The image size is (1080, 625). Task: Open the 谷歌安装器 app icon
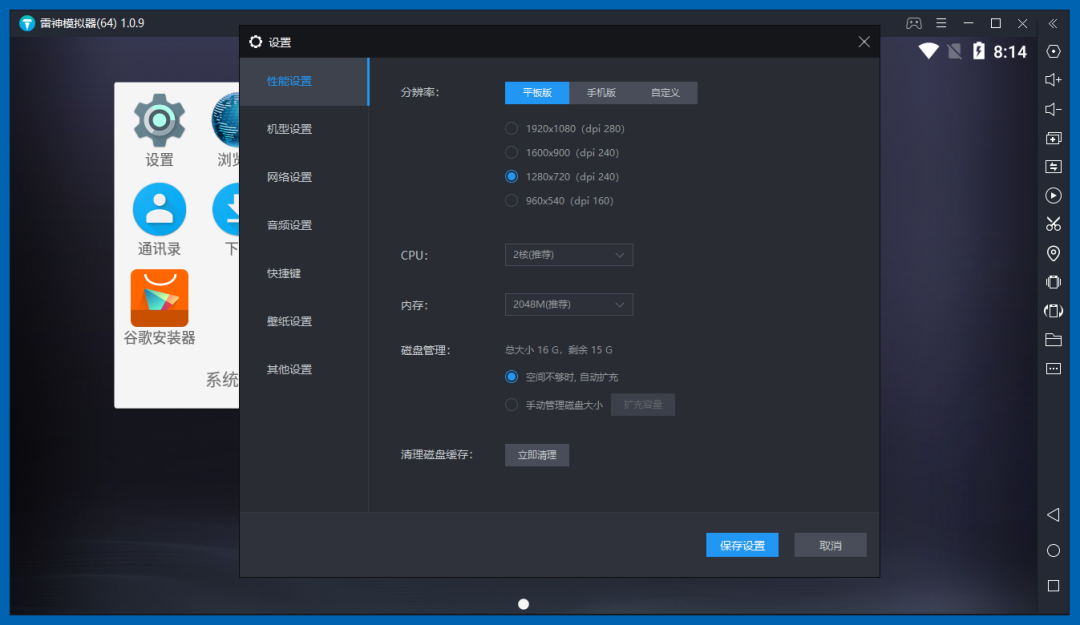(x=159, y=298)
